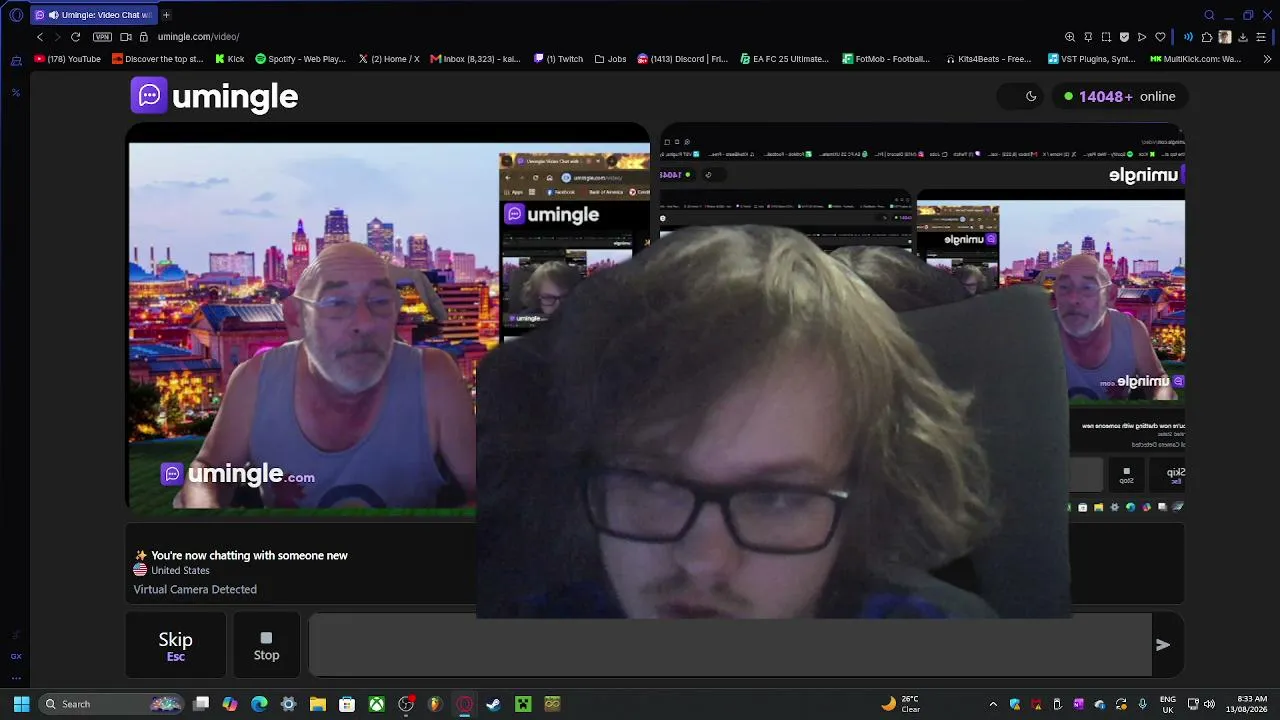Viewport: 1280px width, 720px height.
Task: Open the zoom magnifier icon
Action: coord(1070,37)
